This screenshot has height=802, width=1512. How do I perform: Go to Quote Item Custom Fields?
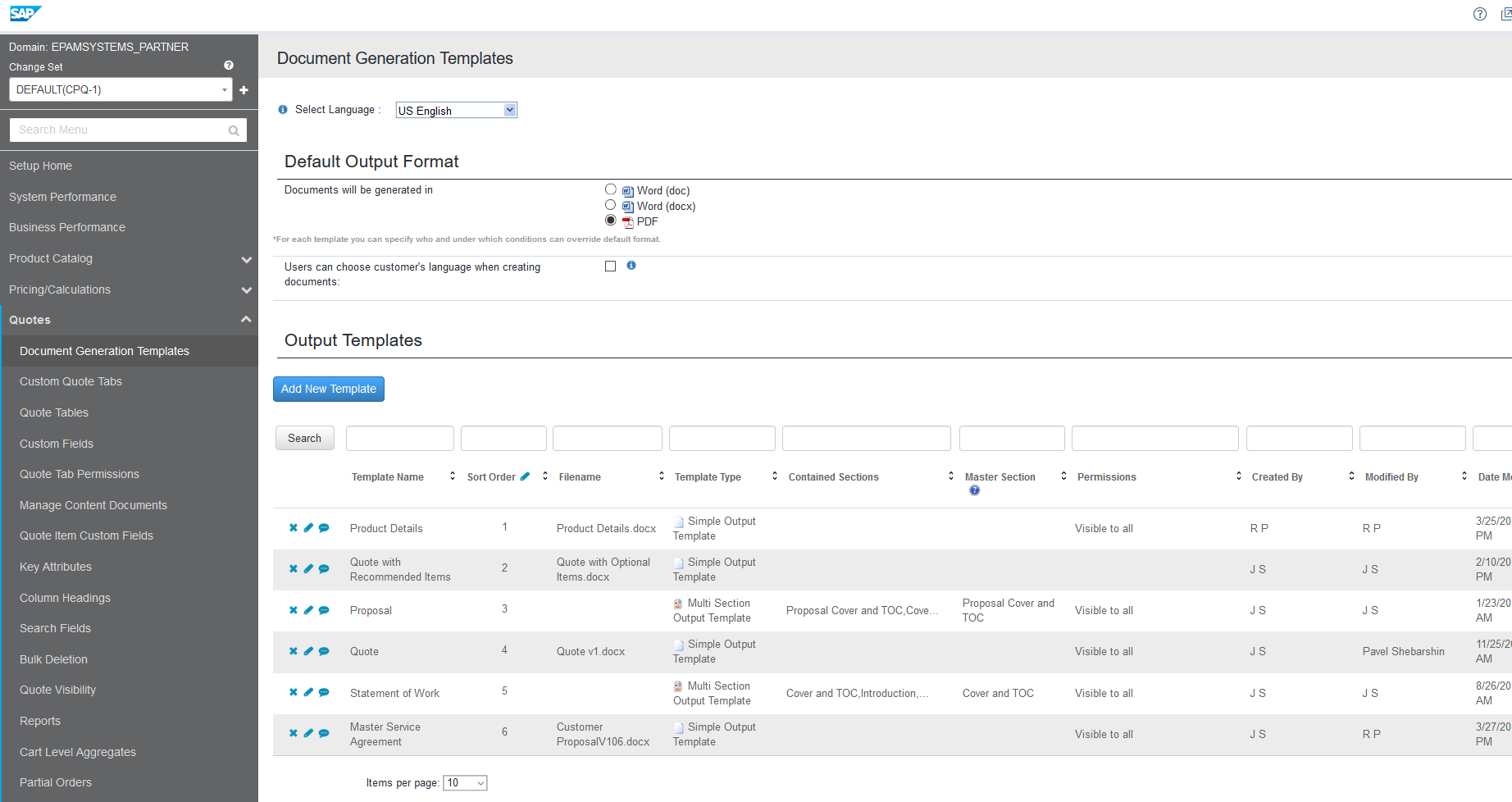pyautogui.click(x=86, y=535)
